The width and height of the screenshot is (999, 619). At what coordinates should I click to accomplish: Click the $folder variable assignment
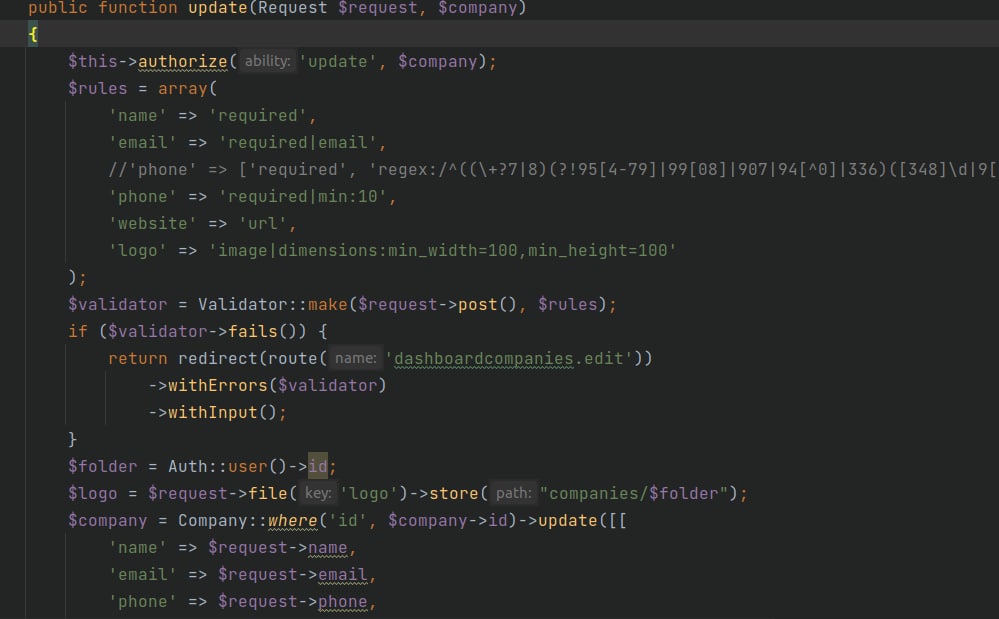103,466
